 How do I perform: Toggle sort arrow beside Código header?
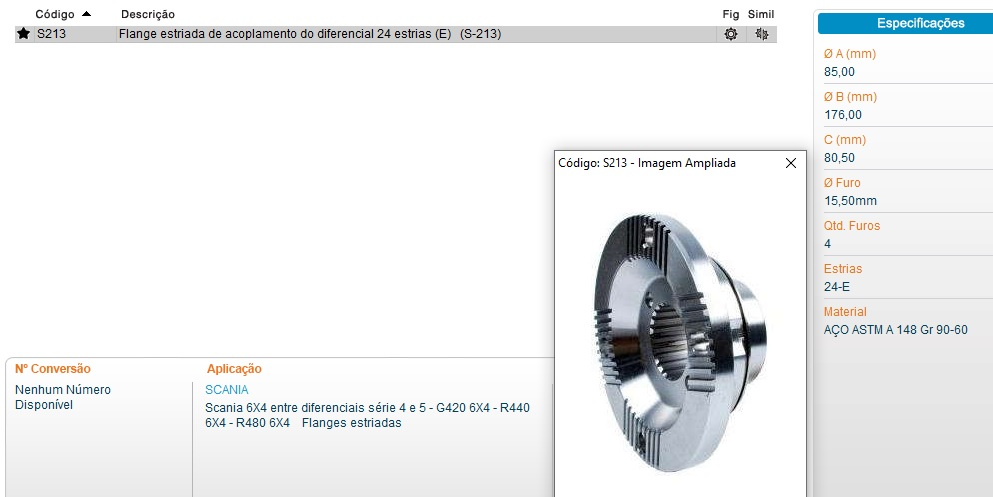tap(87, 14)
